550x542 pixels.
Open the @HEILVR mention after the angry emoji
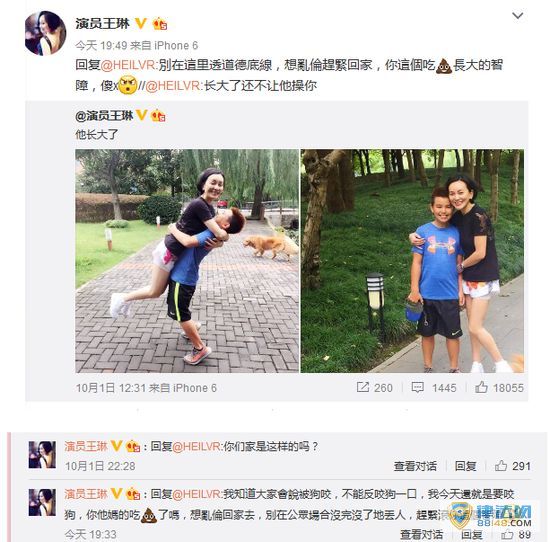coord(174,86)
